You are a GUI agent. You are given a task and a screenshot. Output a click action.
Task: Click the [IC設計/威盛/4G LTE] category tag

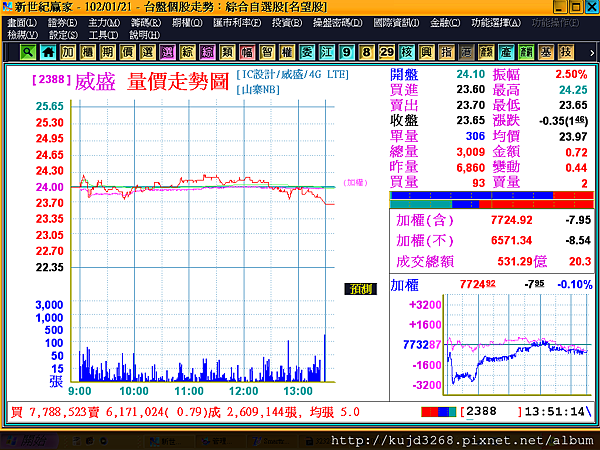click(x=293, y=74)
